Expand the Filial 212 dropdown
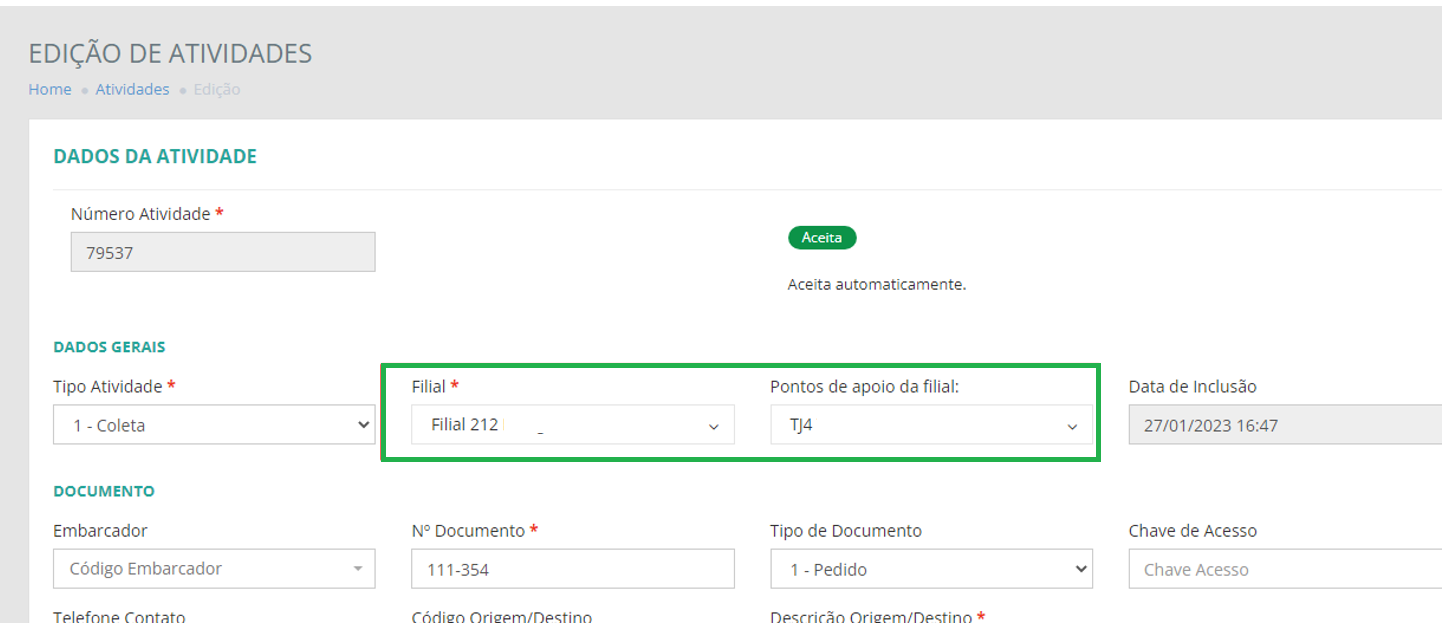This screenshot has height=632, width=1453. pyautogui.click(x=572, y=425)
